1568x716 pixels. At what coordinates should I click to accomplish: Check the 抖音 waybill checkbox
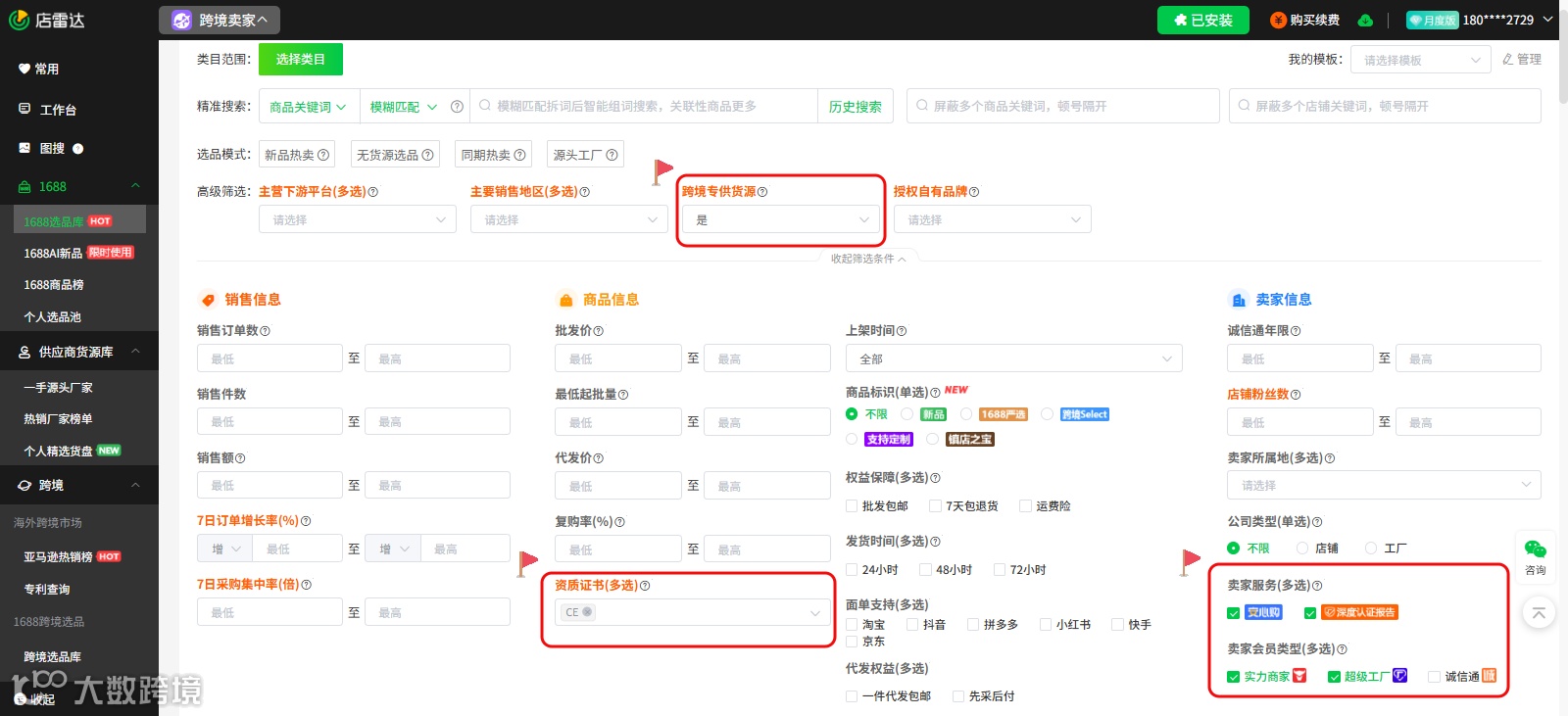[x=912, y=625]
